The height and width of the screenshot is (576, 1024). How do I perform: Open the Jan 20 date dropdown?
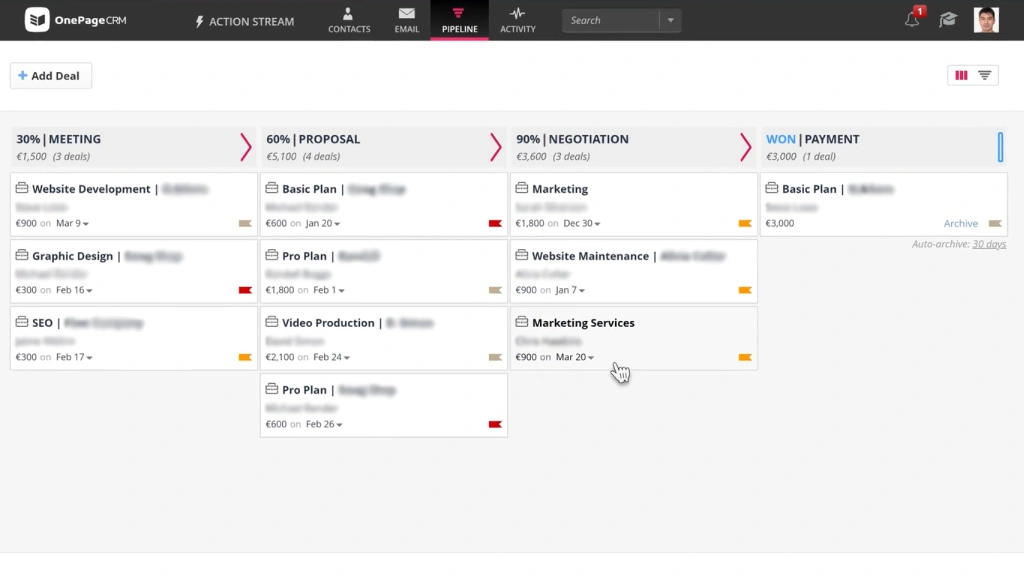pos(323,223)
